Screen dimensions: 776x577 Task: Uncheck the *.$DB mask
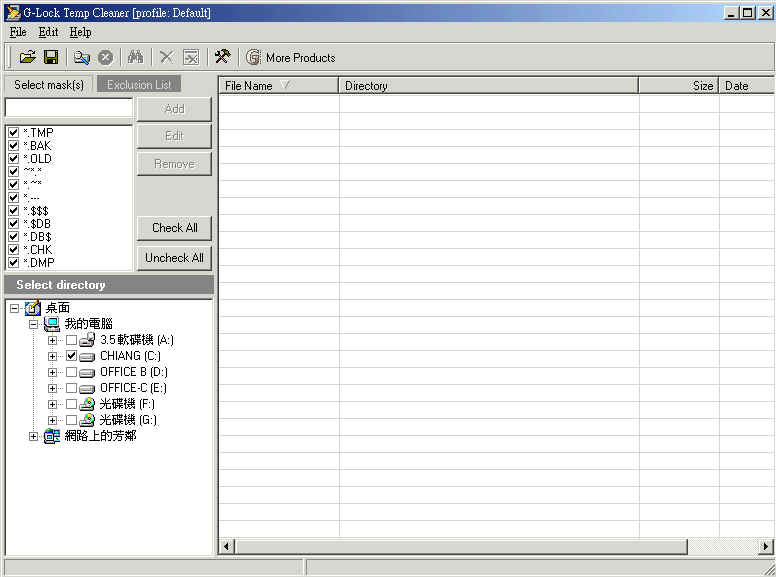pos(13,224)
